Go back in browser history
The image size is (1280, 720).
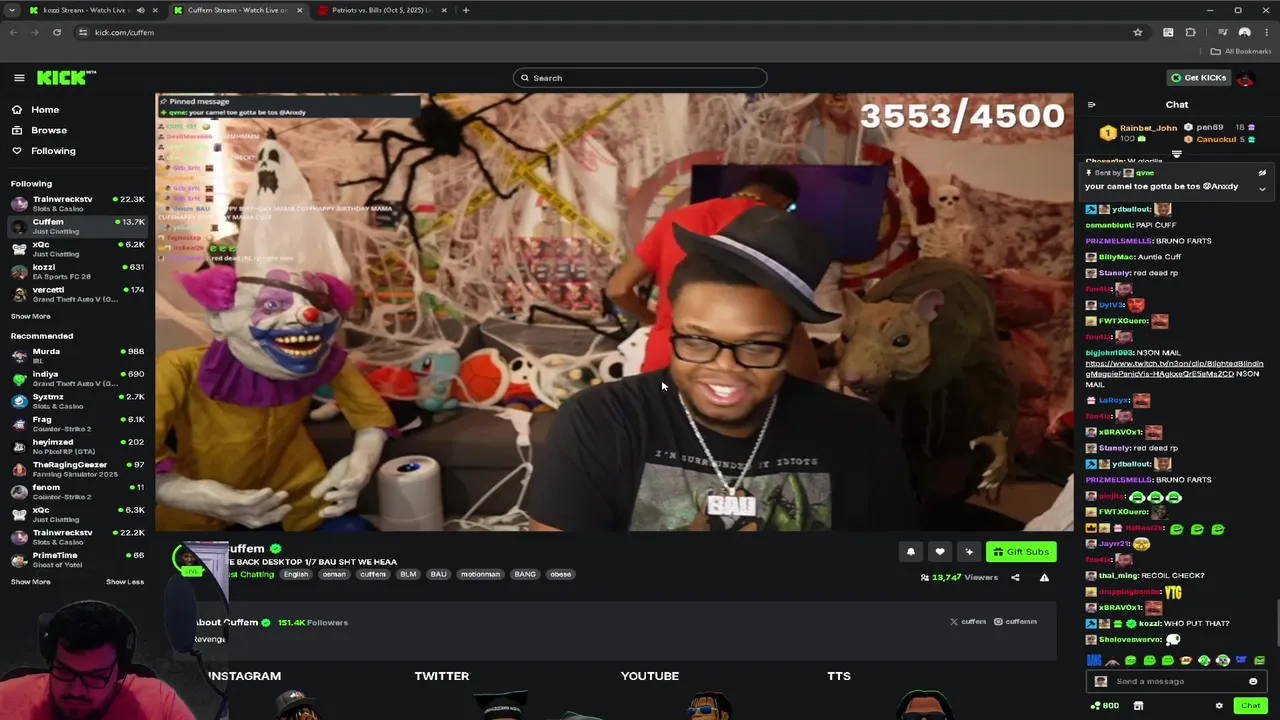point(13,32)
